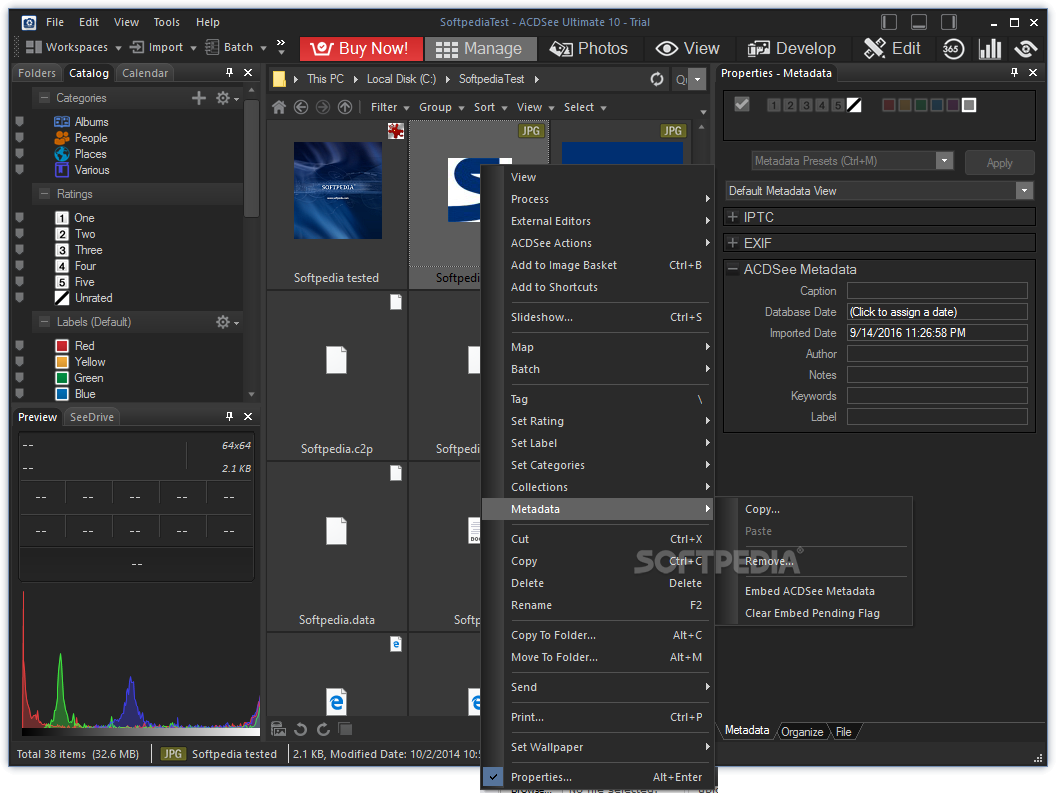This screenshot has width=1056, height=793.
Task: Add a new category with plus icon
Action: coord(199,98)
